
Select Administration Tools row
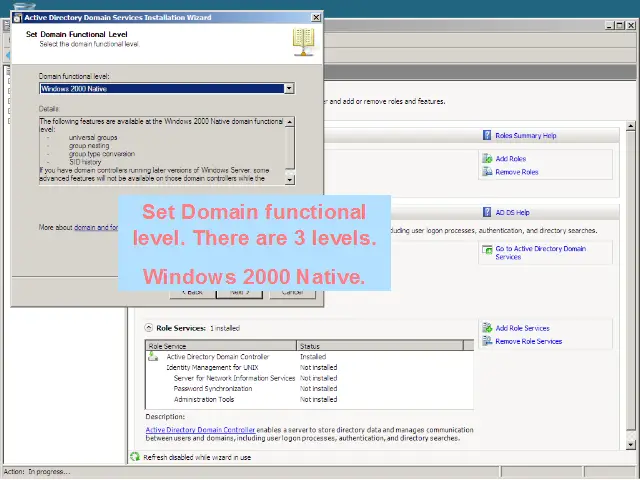click(x=309, y=399)
